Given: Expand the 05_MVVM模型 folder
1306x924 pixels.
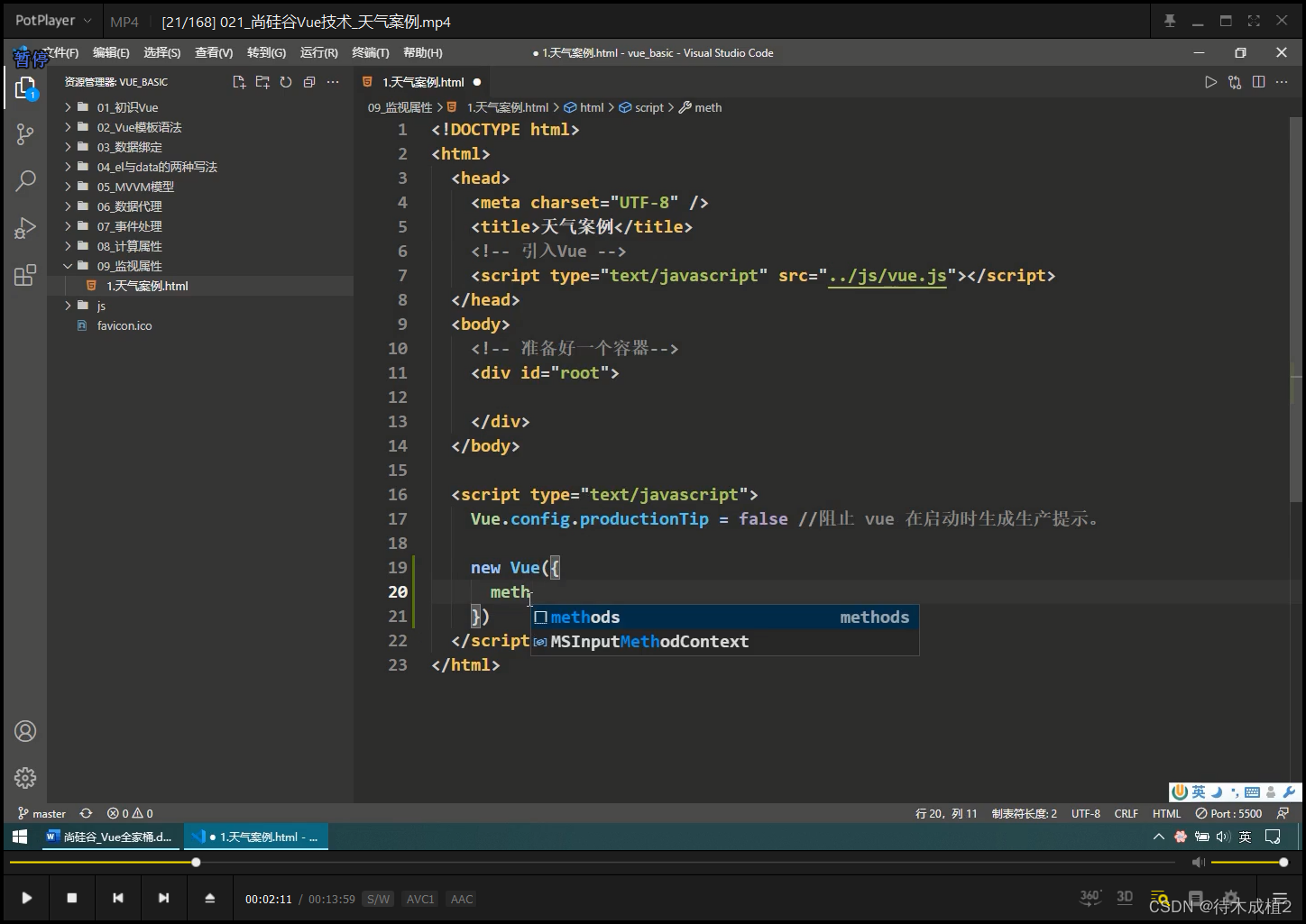Looking at the screenshot, I should point(200,187).
